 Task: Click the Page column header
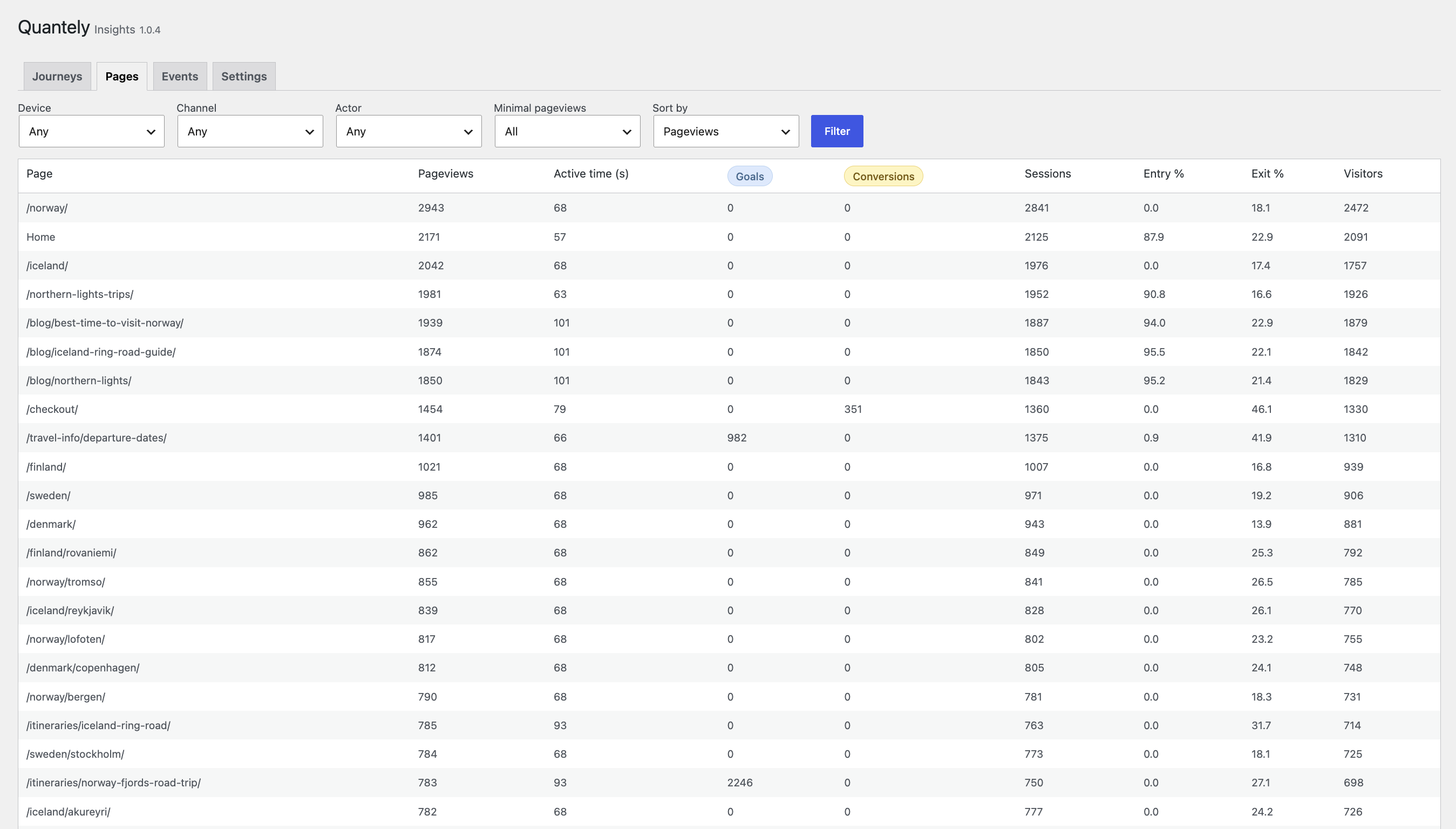pos(39,174)
